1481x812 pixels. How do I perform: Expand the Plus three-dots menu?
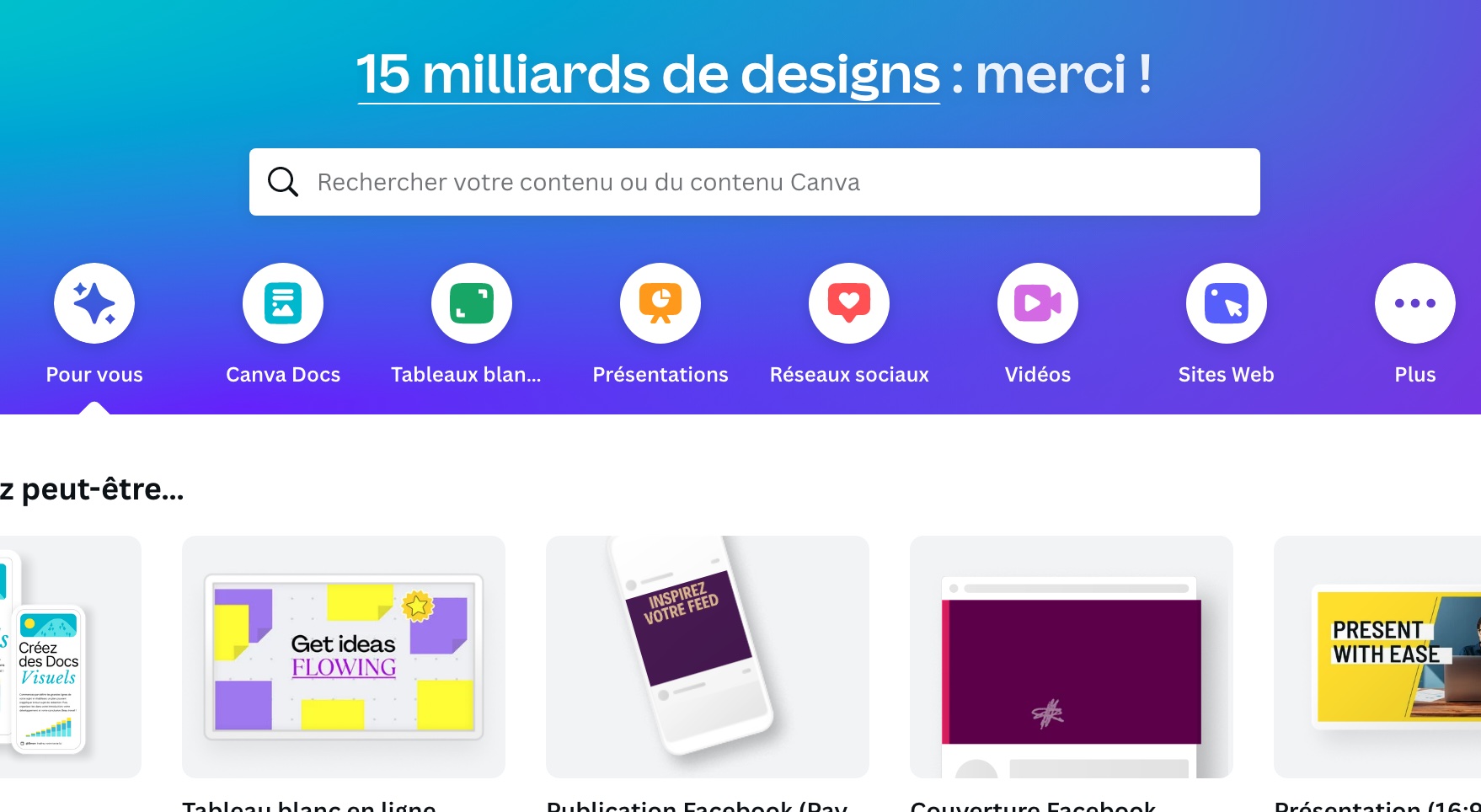[x=1415, y=303]
